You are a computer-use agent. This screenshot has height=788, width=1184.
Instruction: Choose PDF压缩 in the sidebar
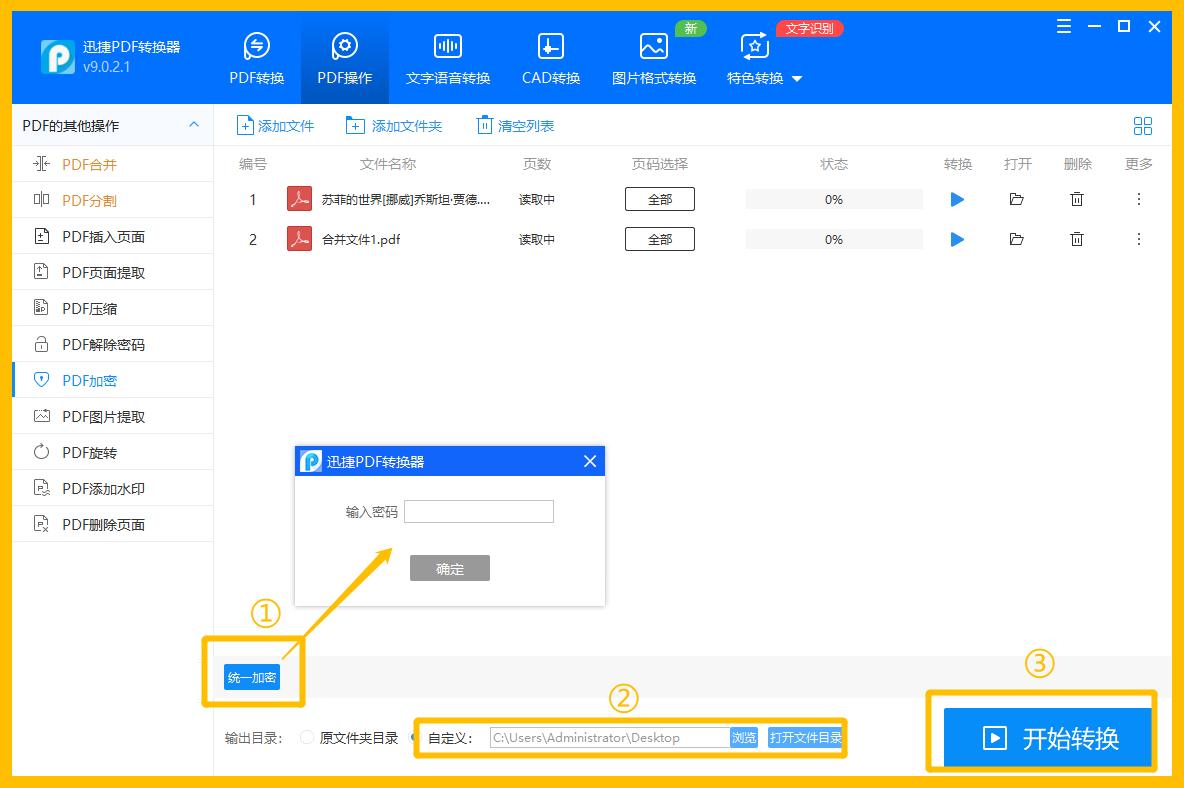tap(90, 309)
